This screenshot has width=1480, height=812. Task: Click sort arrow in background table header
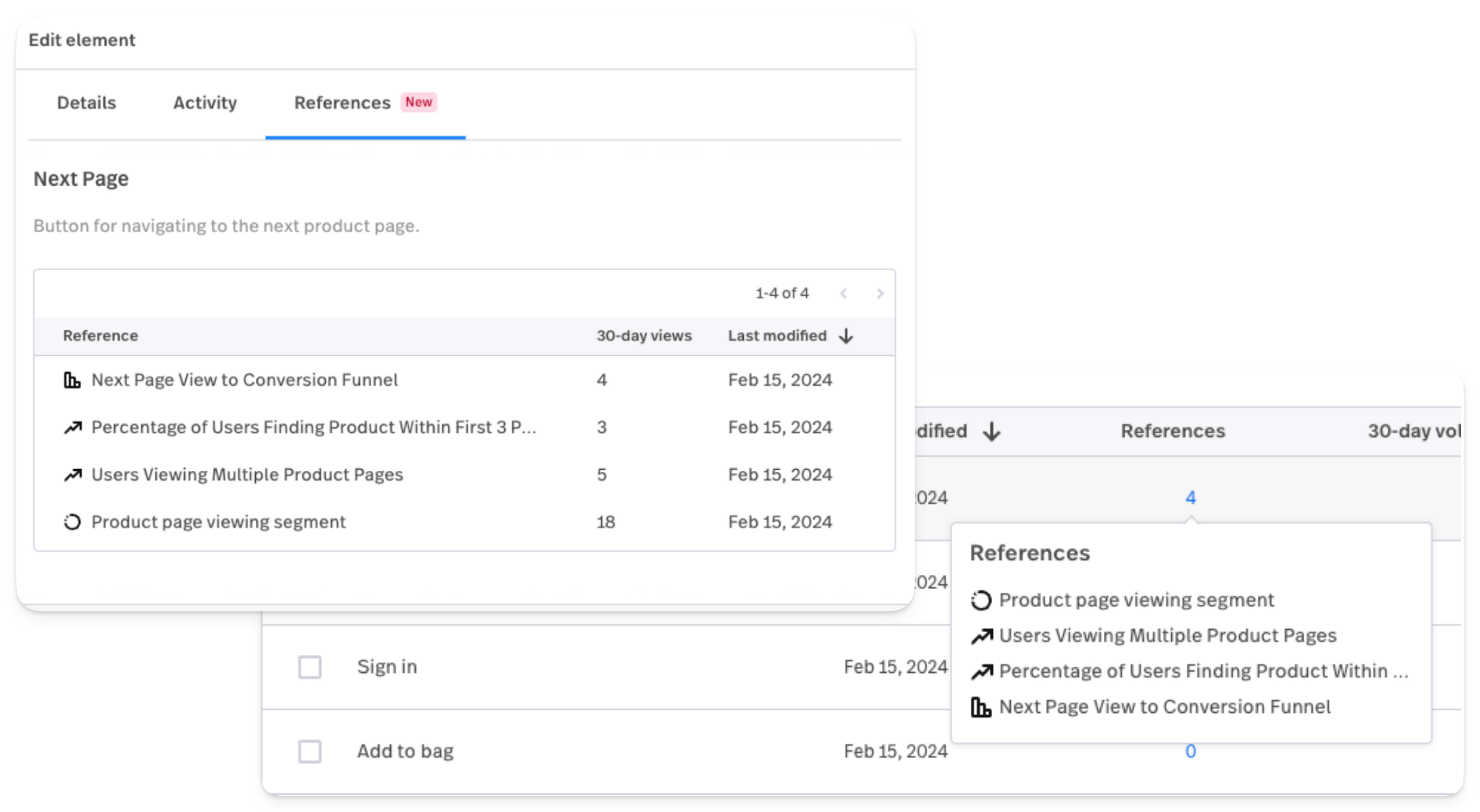click(991, 431)
